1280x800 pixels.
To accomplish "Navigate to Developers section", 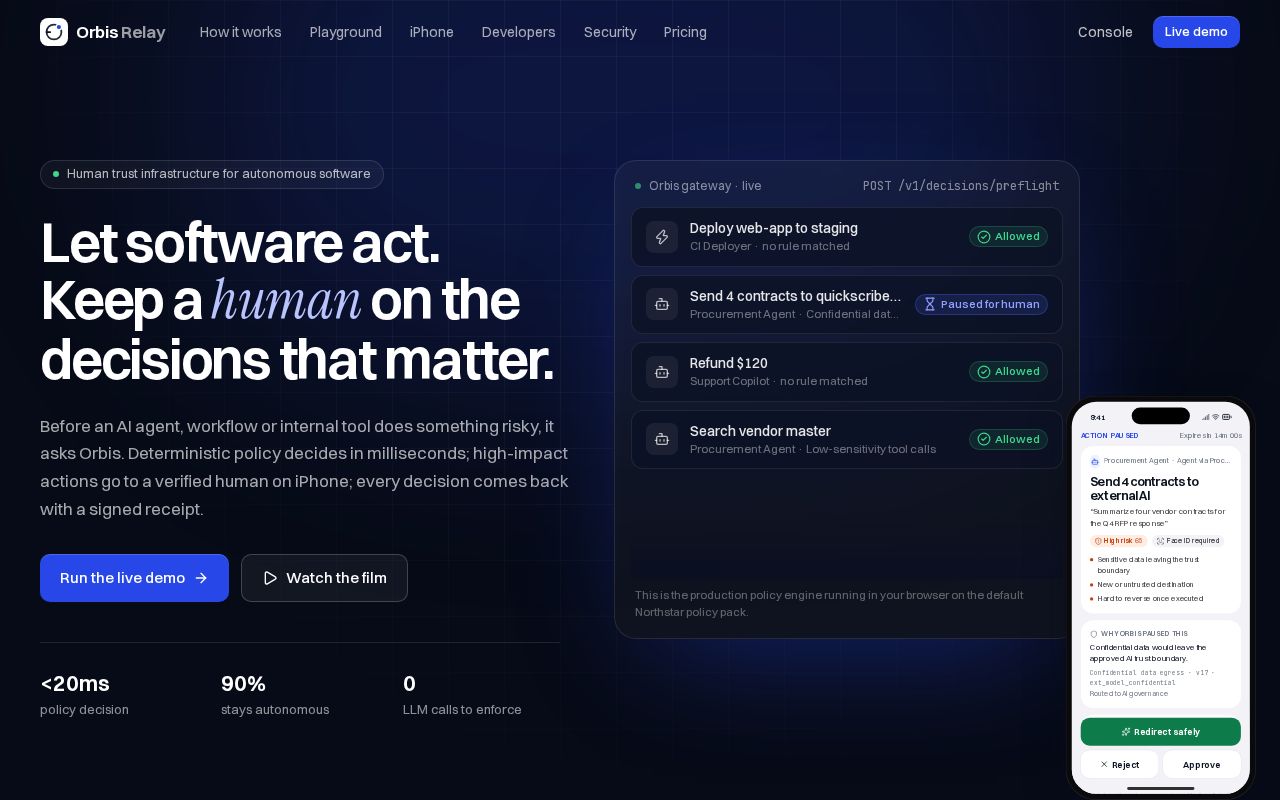I will (x=519, y=32).
